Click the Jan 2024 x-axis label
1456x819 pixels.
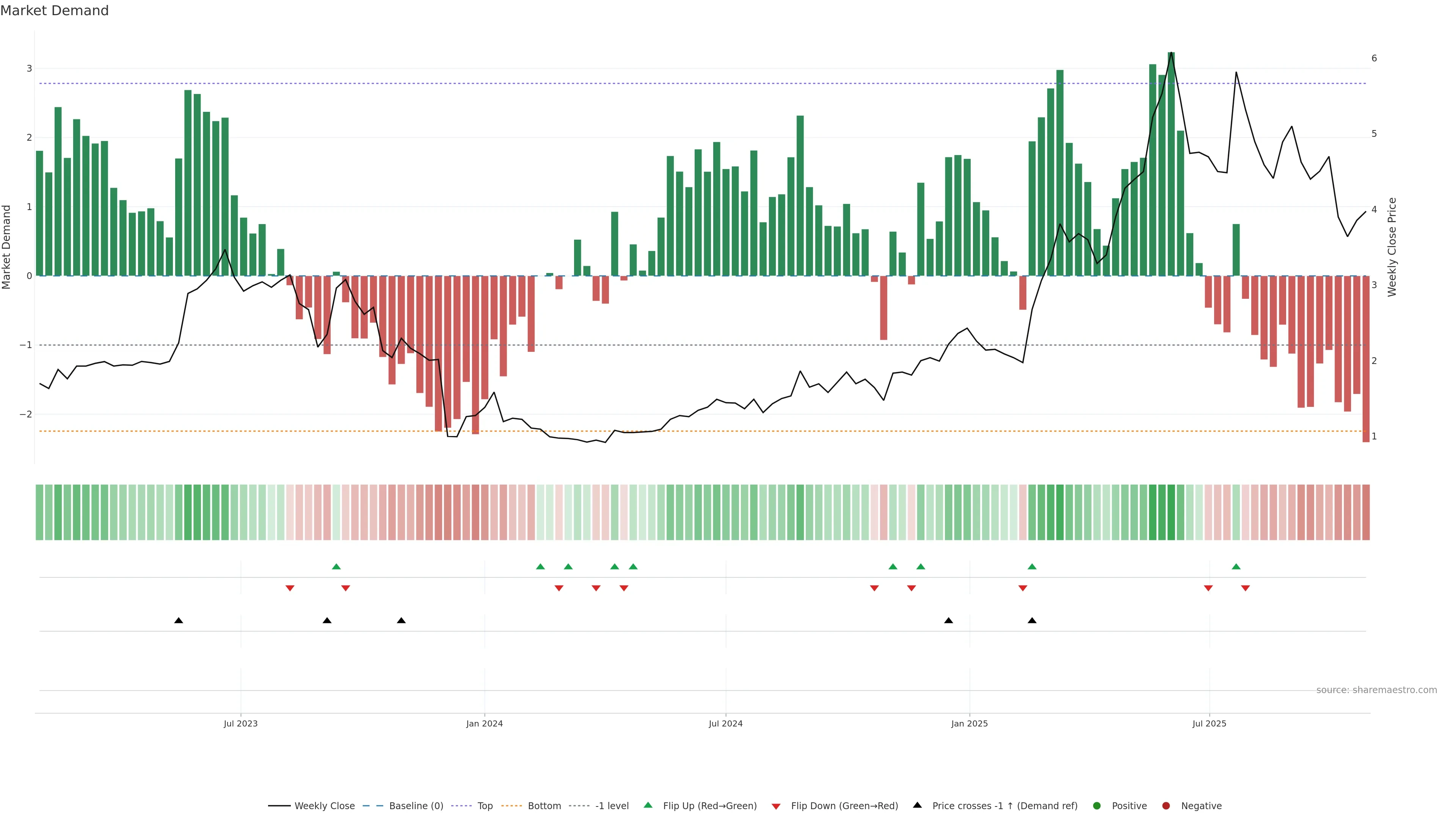[485, 723]
